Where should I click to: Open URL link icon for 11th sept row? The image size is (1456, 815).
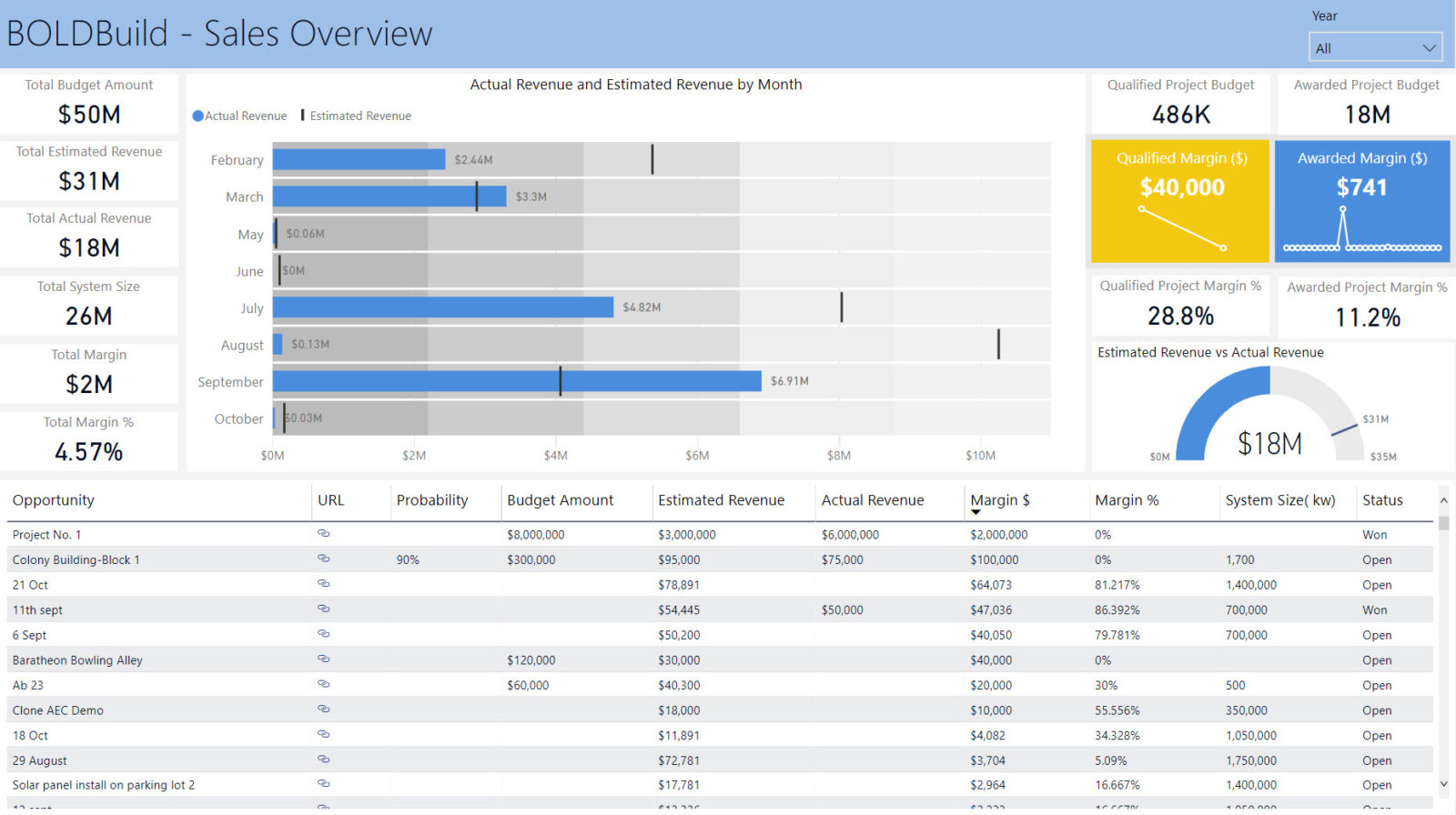coord(323,609)
